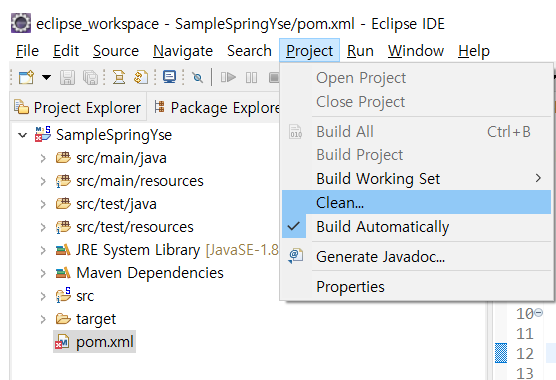Image resolution: width=556 pixels, height=380 pixels.
Task: Click the pom.xml file icon
Action: click(62, 341)
